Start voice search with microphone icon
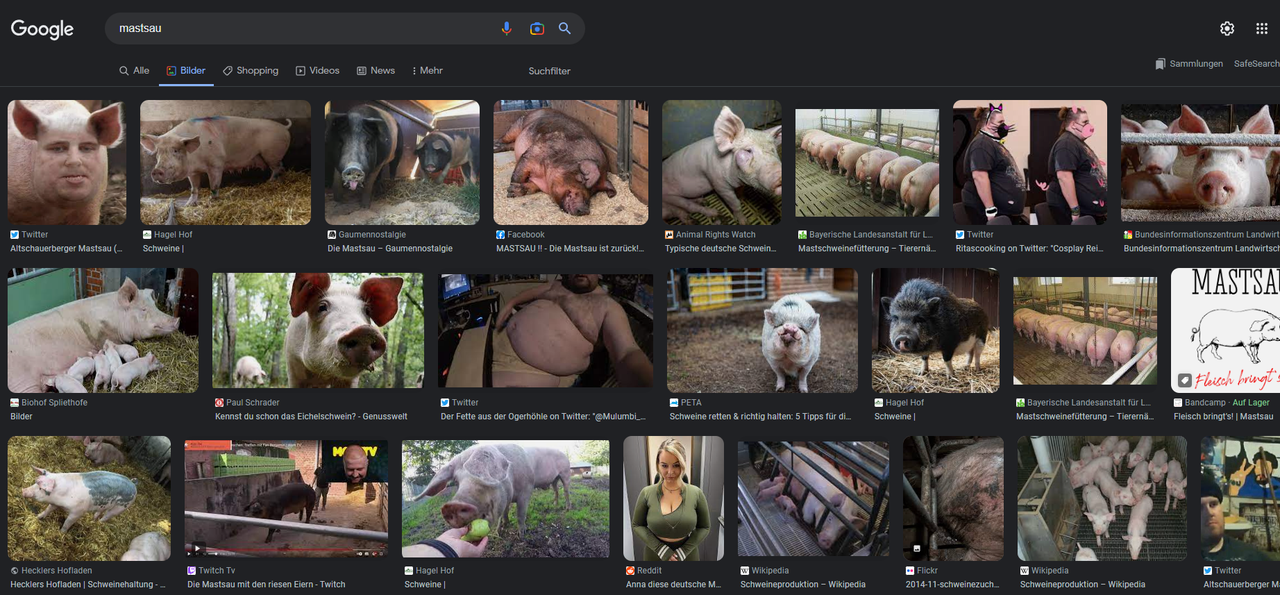 (507, 28)
